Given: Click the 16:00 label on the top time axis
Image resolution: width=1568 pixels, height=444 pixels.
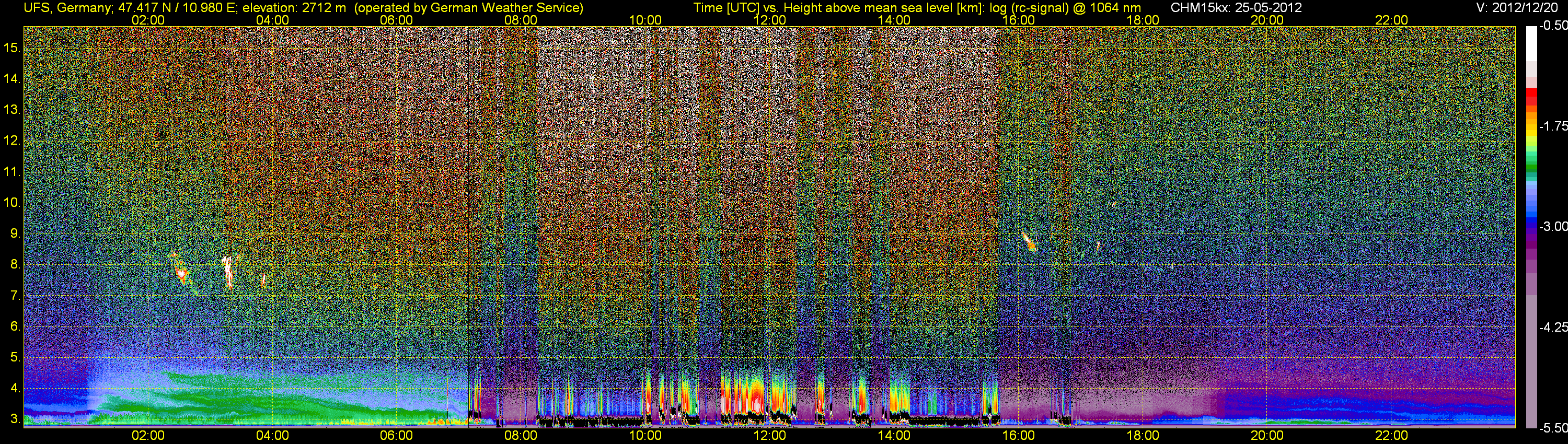Looking at the screenshot, I should [x=1018, y=19].
